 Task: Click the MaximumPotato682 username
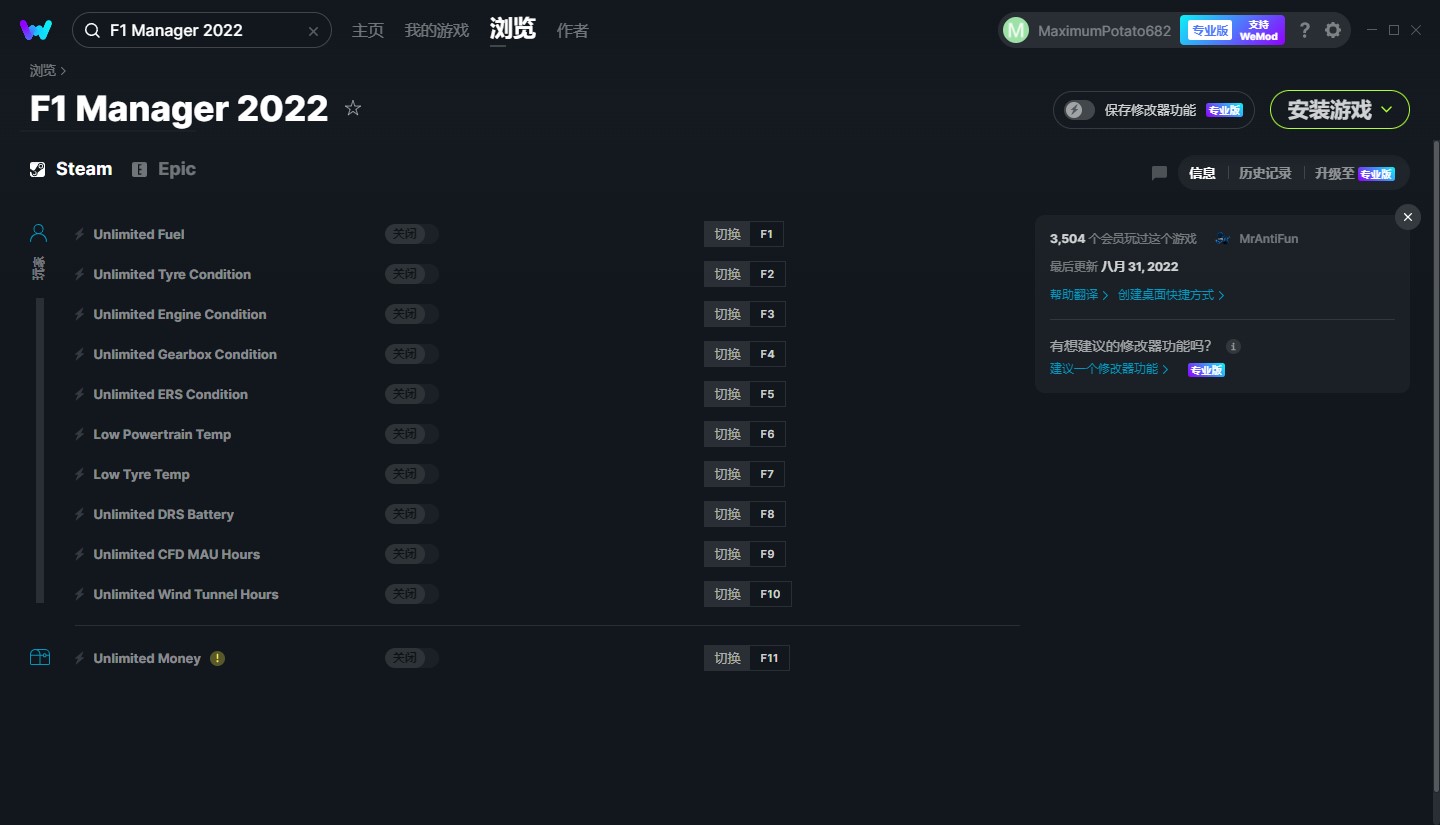1104,31
